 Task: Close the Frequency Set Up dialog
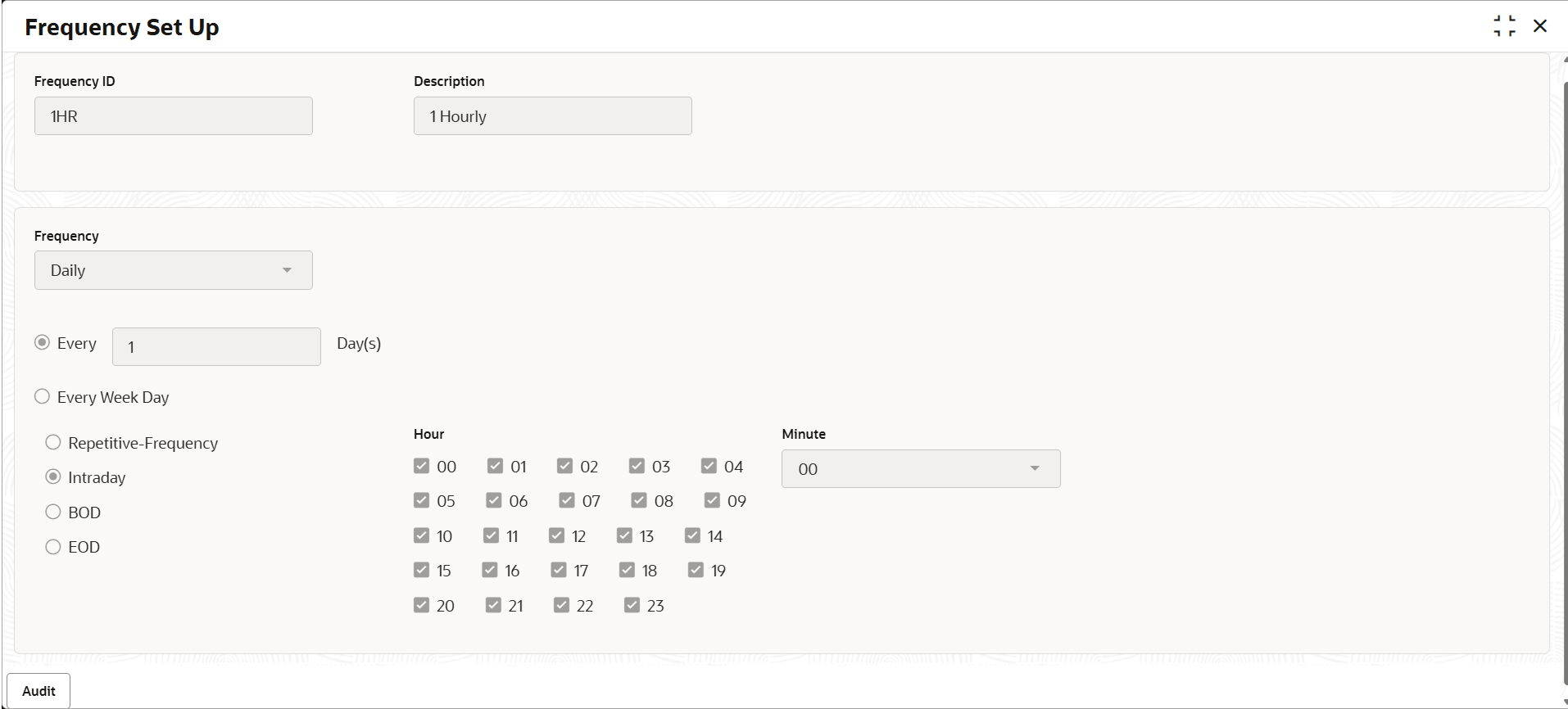(x=1540, y=26)
